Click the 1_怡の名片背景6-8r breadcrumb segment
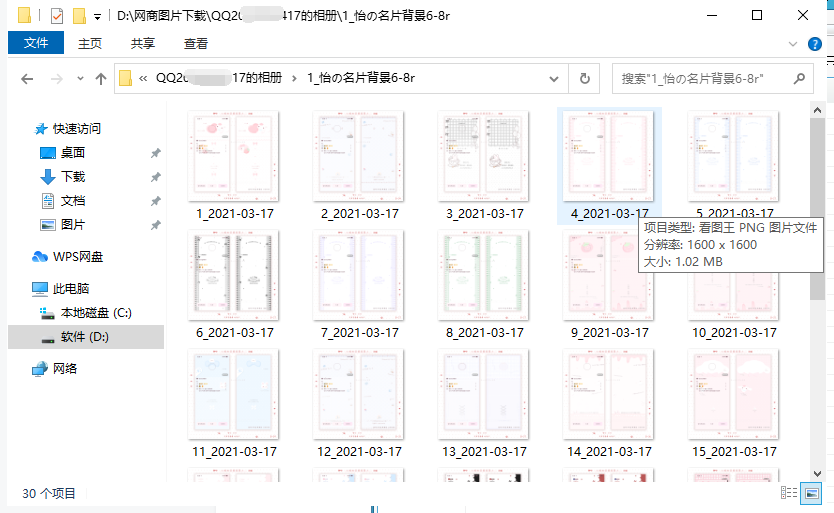Image resolution: width=834 pixels, height=513 pixels. click(x=361, y=78)
